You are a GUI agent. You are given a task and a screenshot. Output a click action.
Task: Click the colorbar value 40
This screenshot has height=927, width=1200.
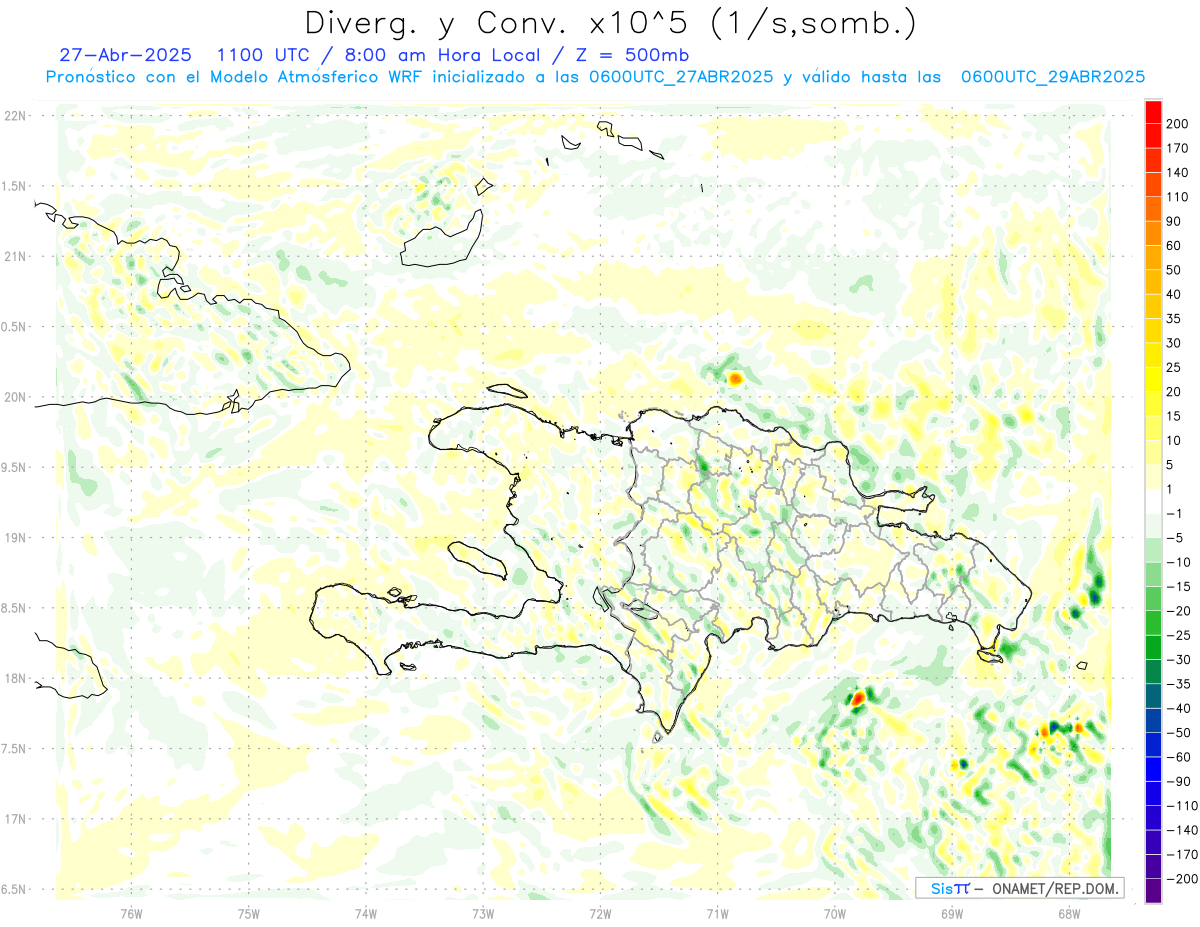1174,295
